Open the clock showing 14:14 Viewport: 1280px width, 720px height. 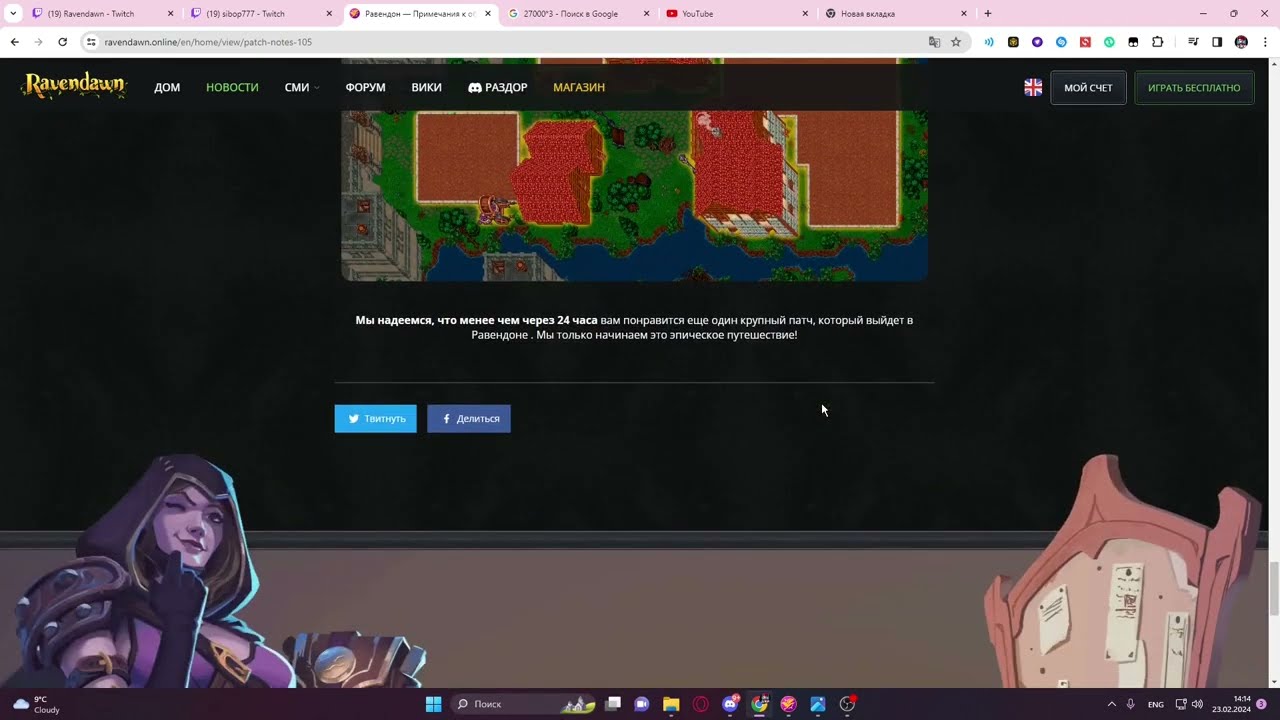pos(1231,704)
